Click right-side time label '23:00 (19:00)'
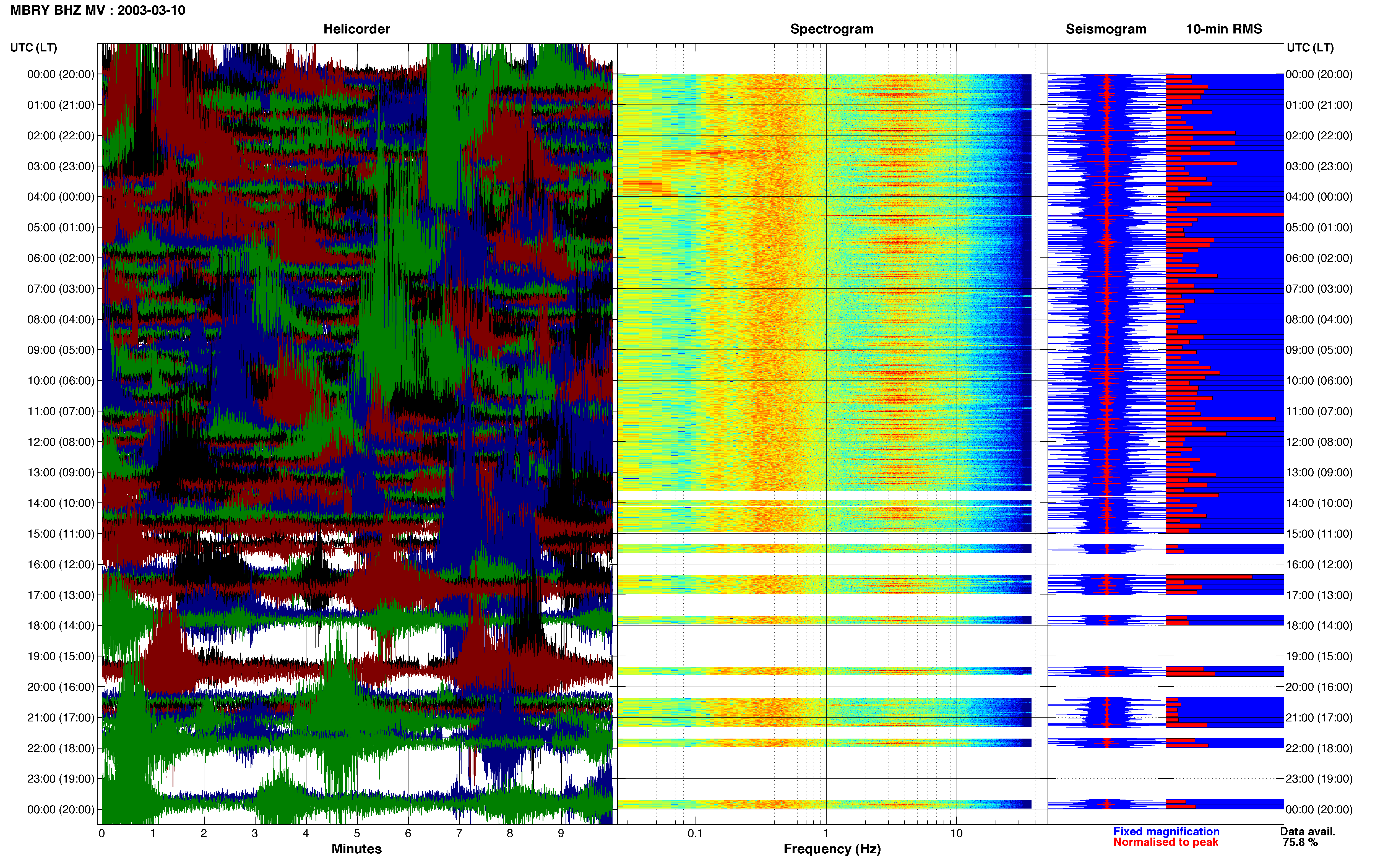 [1319, 779]
